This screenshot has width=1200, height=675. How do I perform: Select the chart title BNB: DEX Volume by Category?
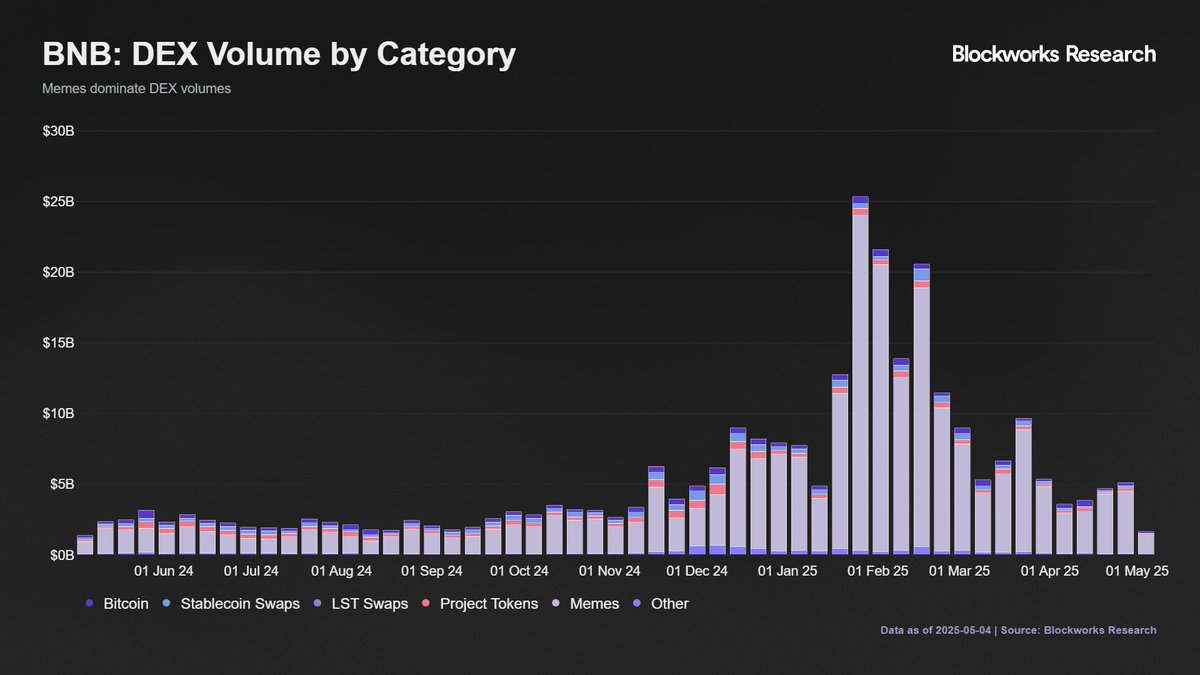click(279, 55)
